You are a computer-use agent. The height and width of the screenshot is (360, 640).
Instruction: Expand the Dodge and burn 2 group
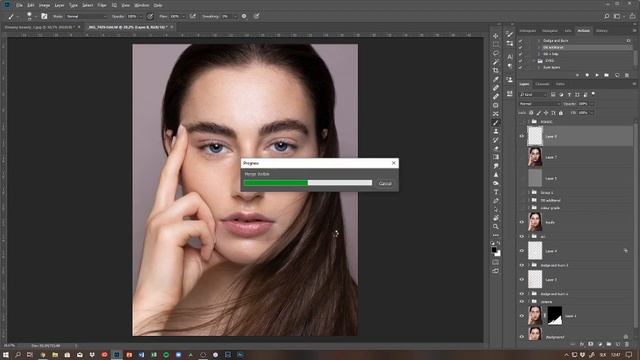(x=529, y=265)
